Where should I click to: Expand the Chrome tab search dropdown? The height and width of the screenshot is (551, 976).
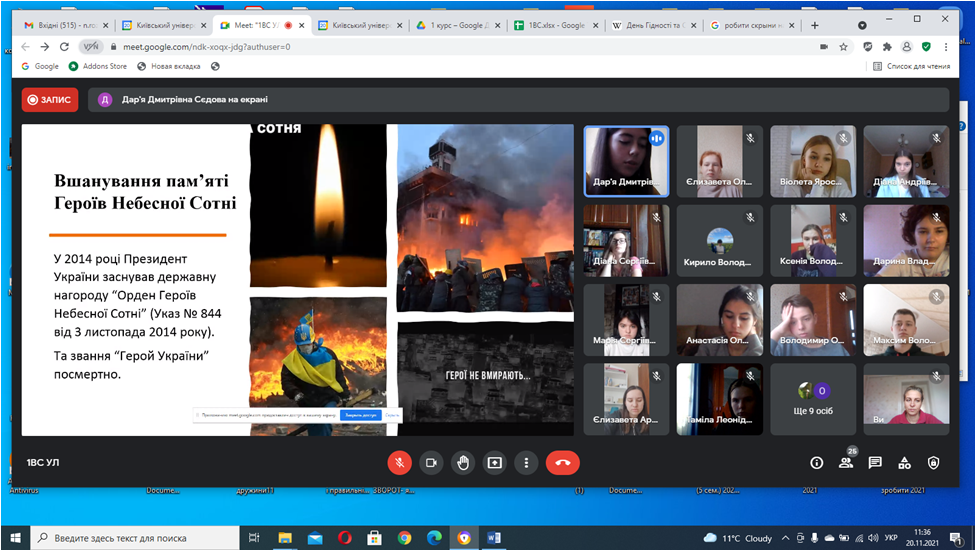[862, 25]
